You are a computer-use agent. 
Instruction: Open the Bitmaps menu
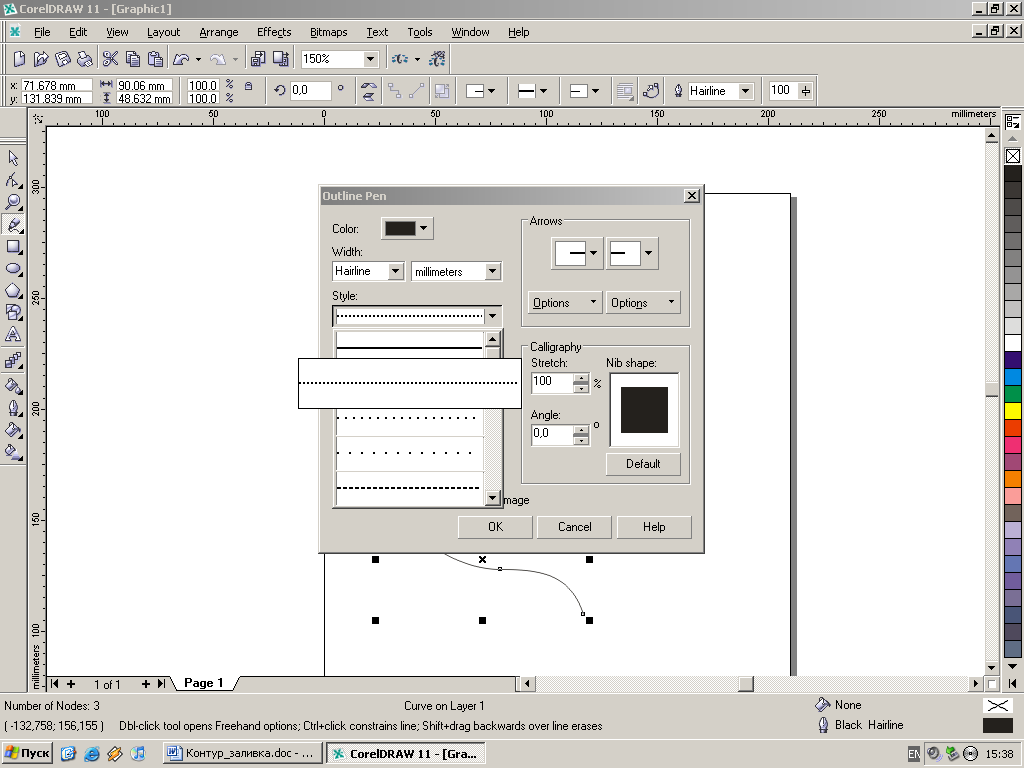(x=328, y=32)
